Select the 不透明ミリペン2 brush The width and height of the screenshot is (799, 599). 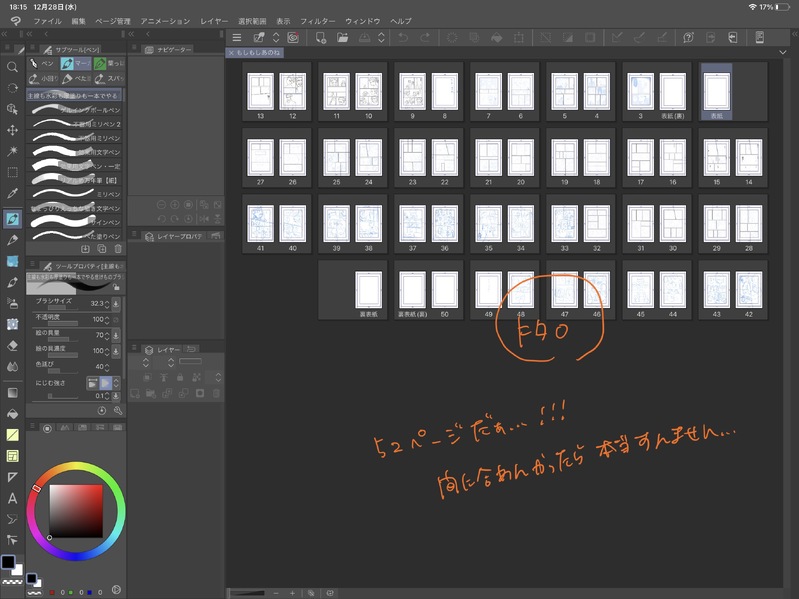pos(75,124)
